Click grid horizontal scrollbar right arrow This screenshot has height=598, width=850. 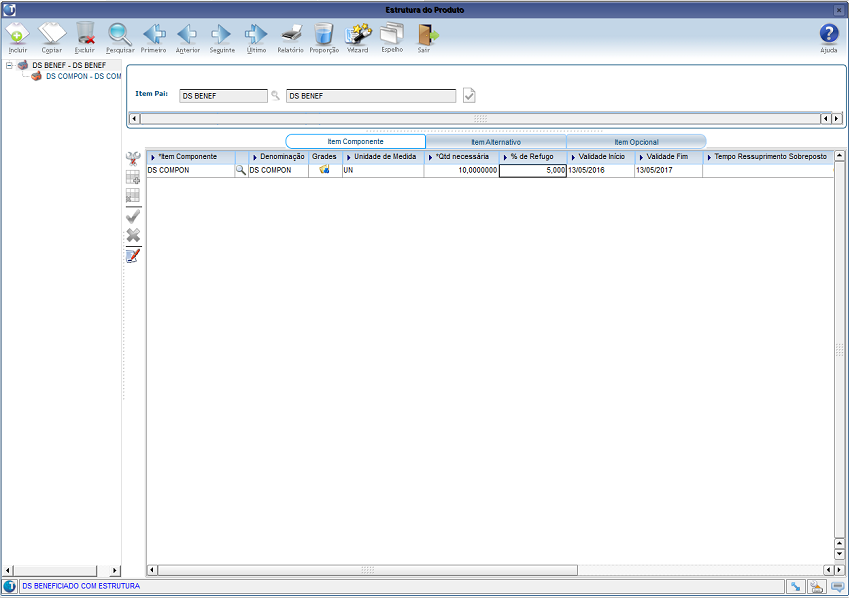[x=839, y=570]
